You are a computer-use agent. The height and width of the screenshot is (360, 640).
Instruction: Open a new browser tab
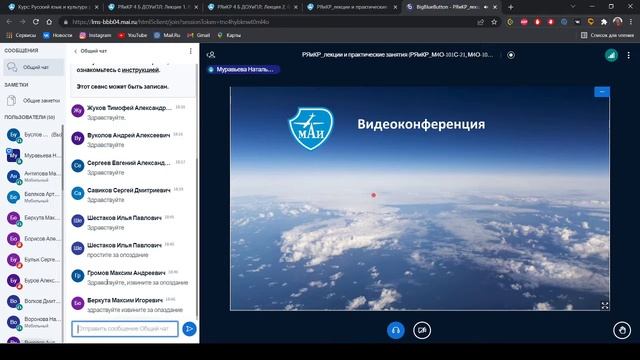(x=510, y=7)
